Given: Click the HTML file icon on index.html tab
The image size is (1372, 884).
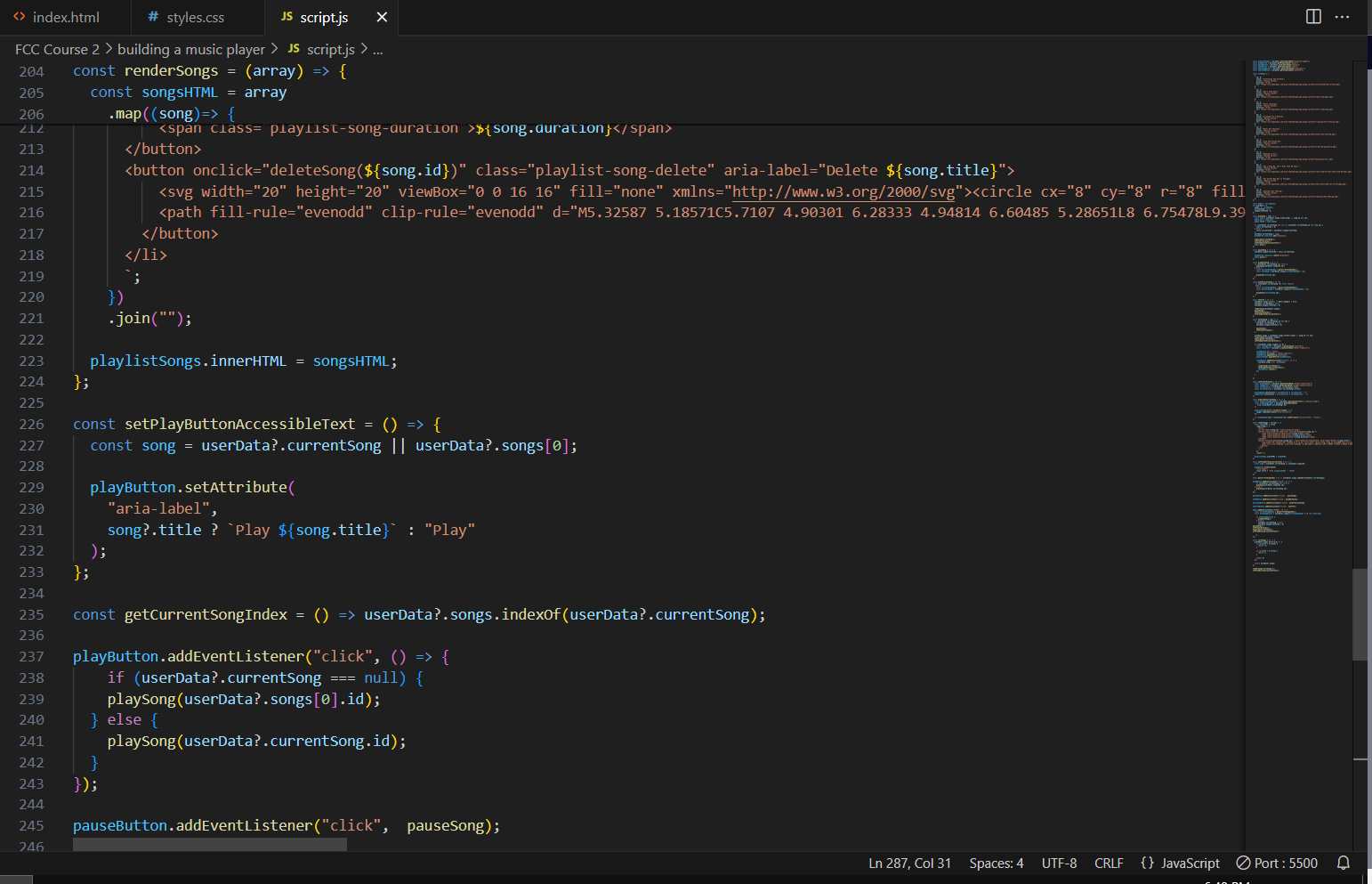Looking at the screenshot, I should (20, 17).
